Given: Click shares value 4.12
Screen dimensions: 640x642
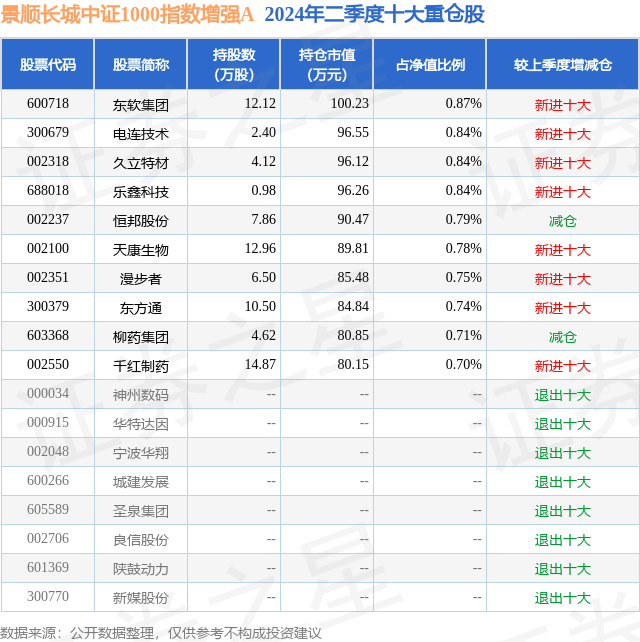Looking at the screenshot, I should (x=263, y=161).
